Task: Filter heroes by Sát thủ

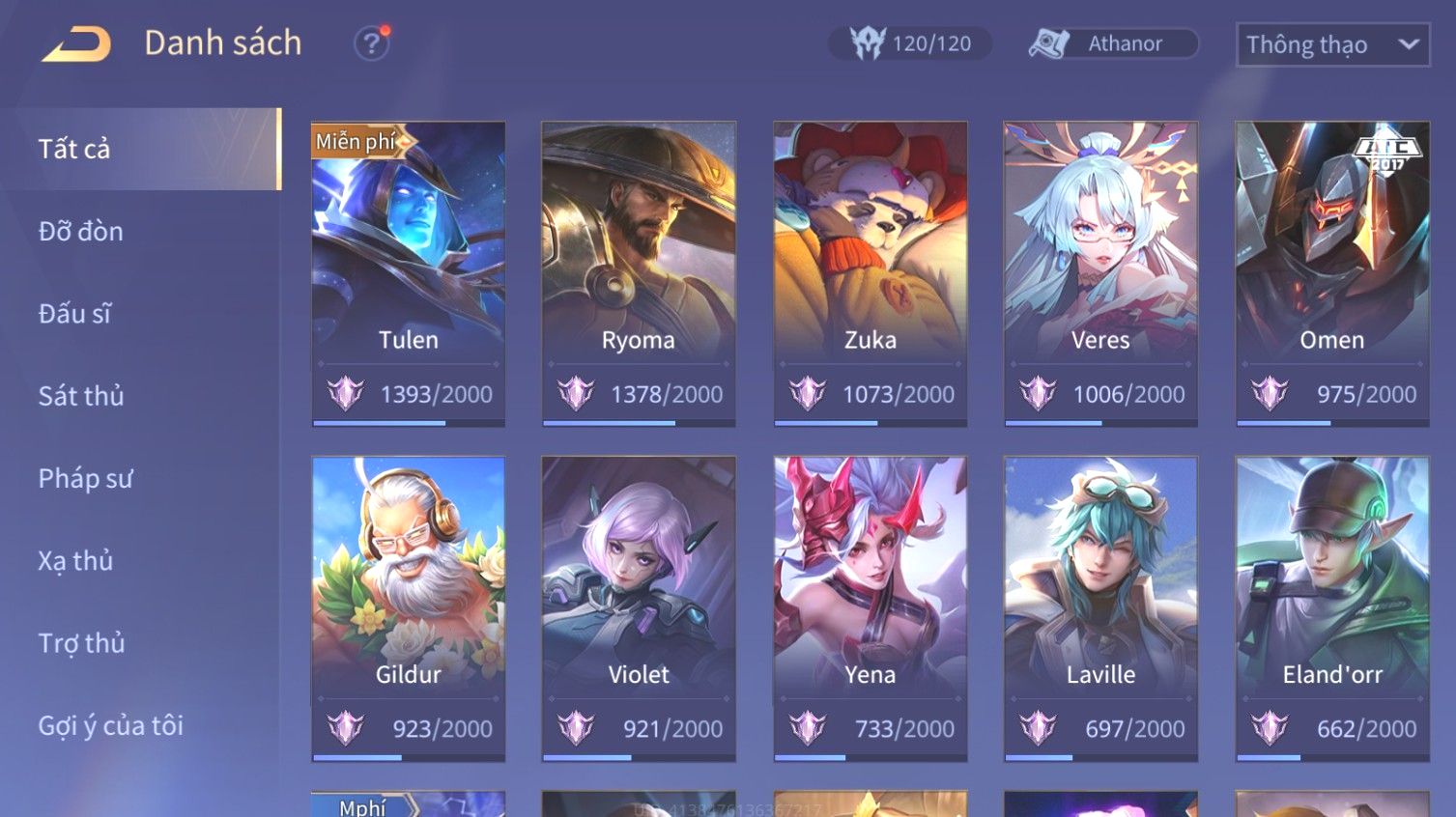Action: click(81, 396)
